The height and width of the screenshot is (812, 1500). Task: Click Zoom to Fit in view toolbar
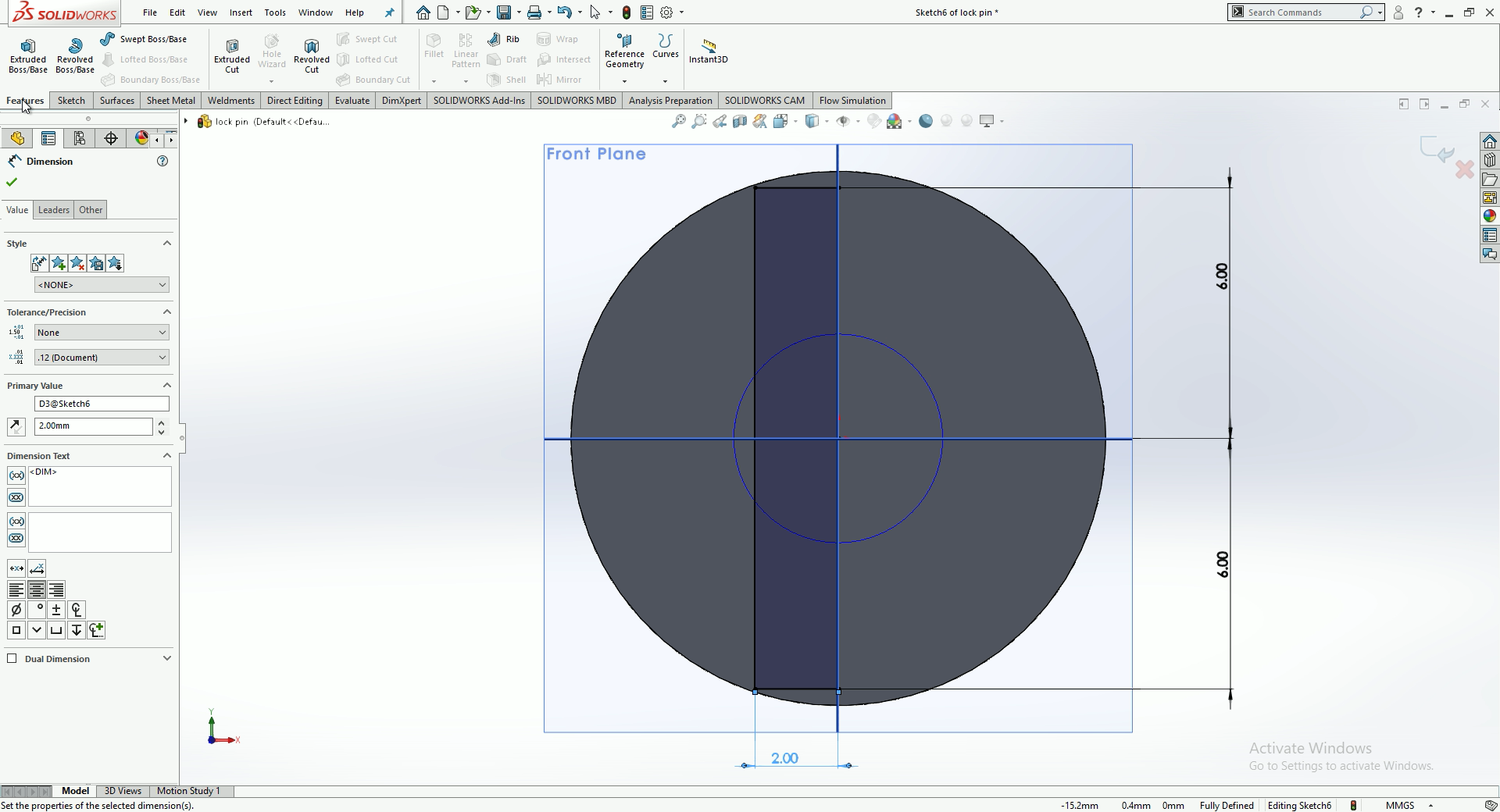click(679, 121)
